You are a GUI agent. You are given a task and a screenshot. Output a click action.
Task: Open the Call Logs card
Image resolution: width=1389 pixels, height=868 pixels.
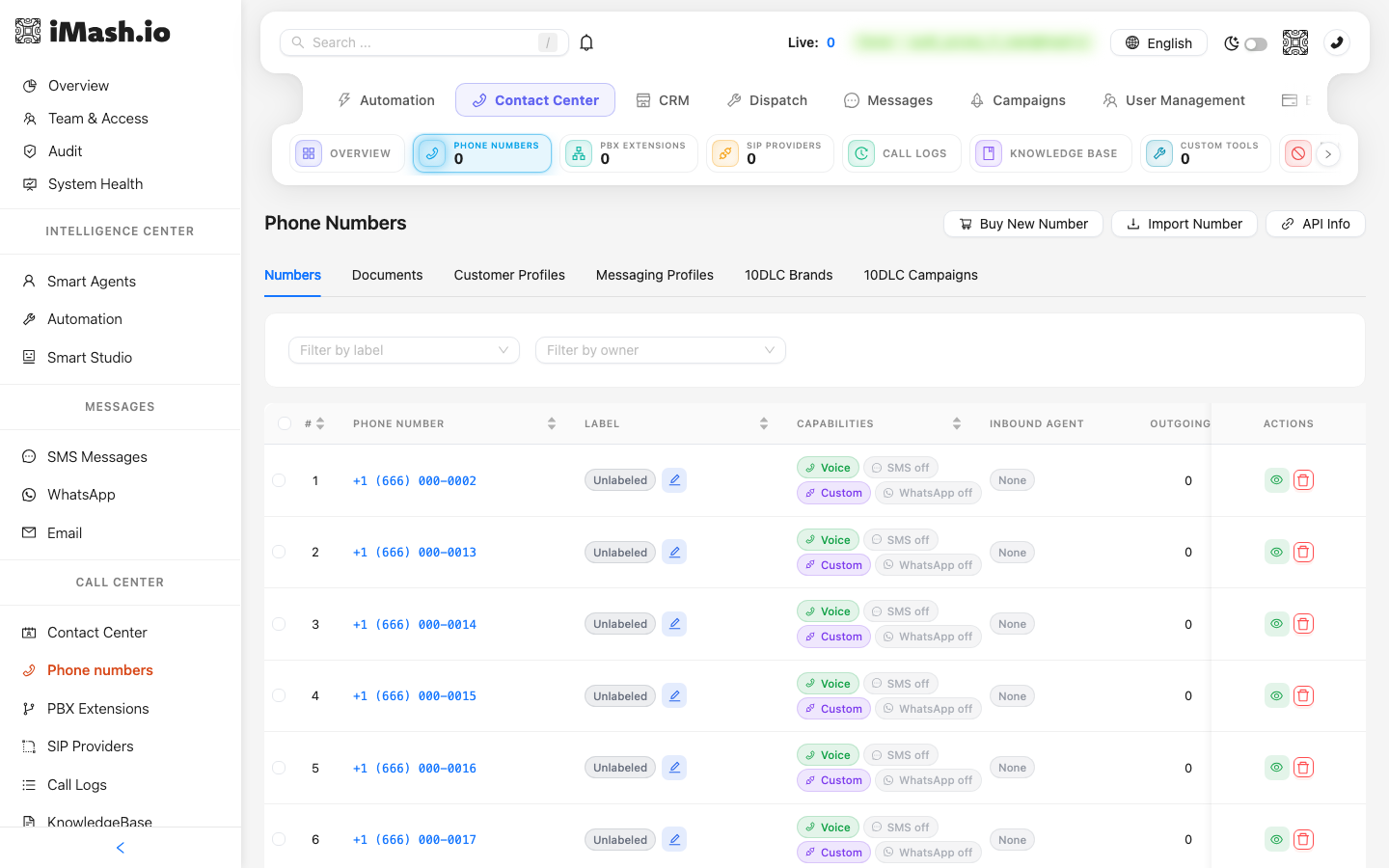pos(901,153)
